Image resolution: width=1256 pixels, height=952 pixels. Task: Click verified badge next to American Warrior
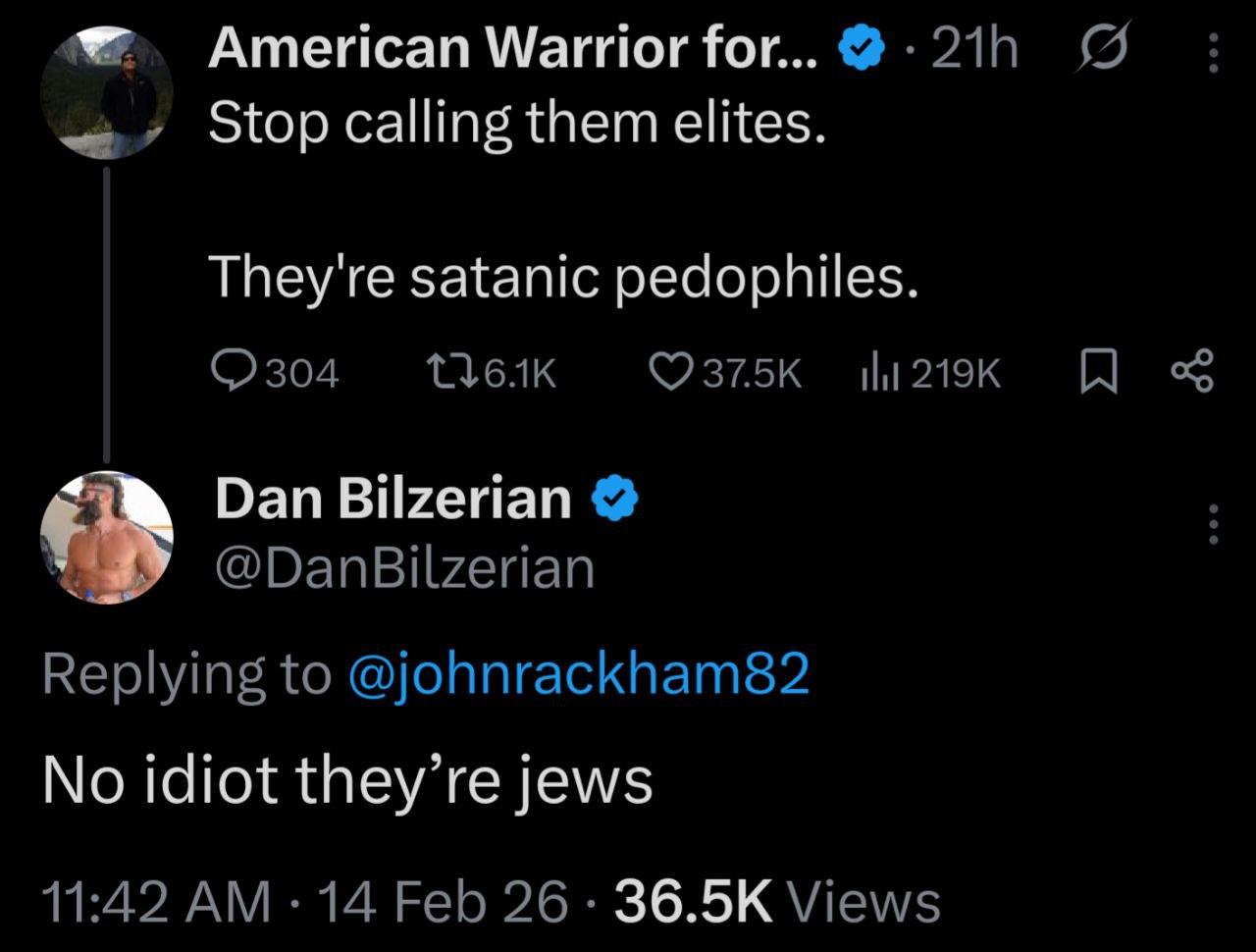pyautogui.click(x=861, y=49)
